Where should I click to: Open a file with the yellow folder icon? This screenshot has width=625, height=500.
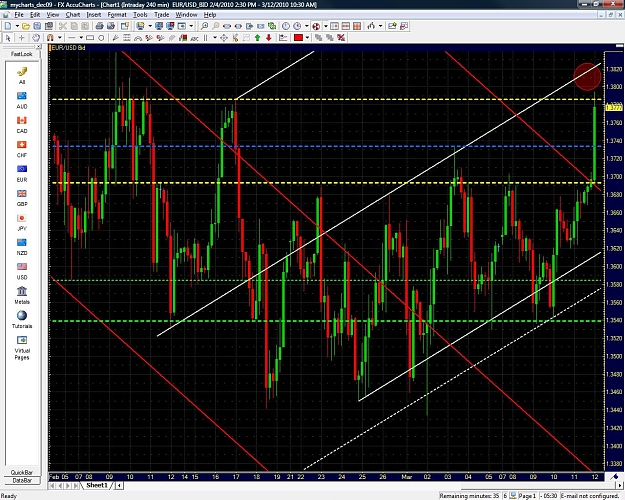26,26
